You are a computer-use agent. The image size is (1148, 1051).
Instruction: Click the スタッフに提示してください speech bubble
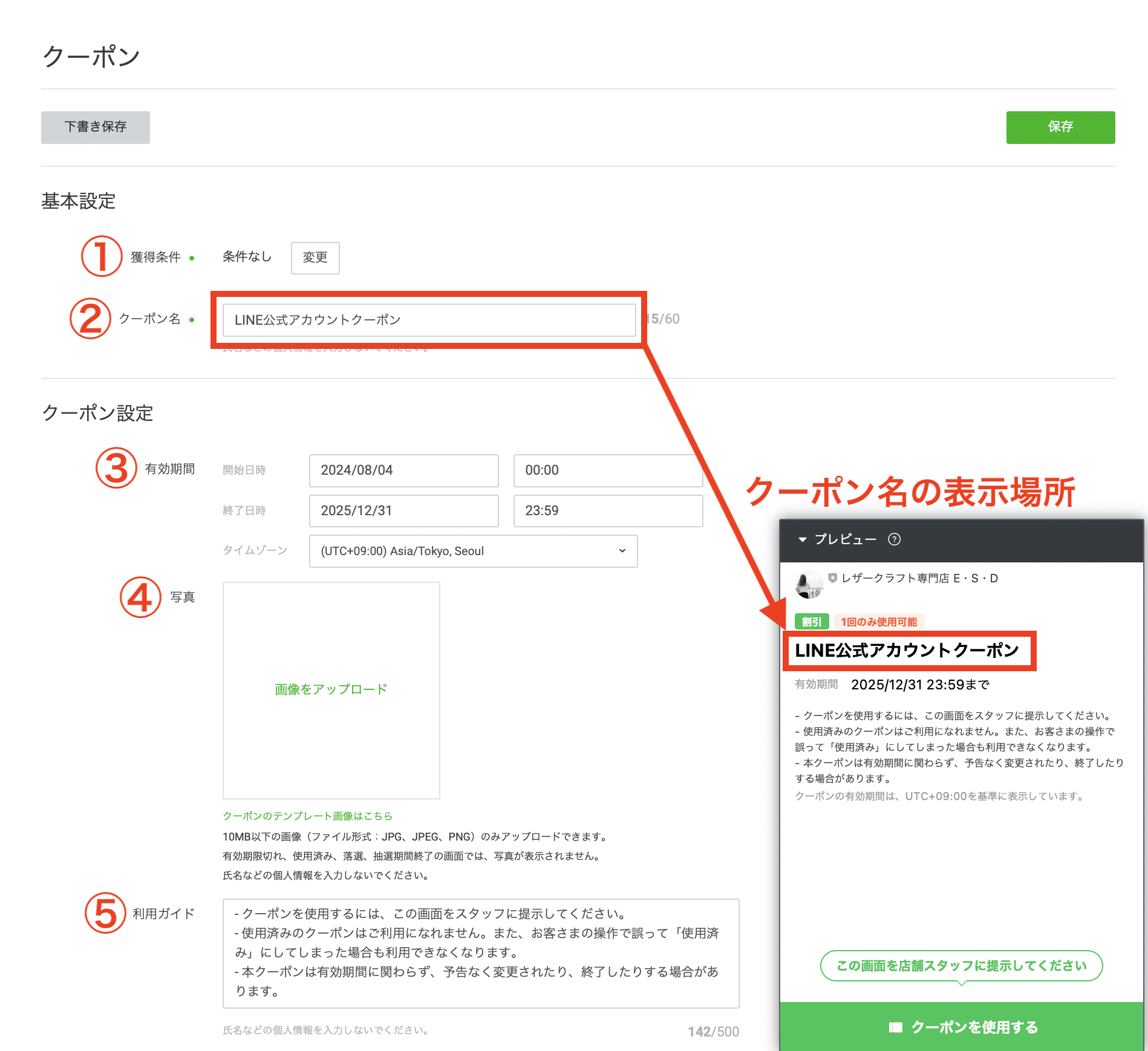click(960, 966)
